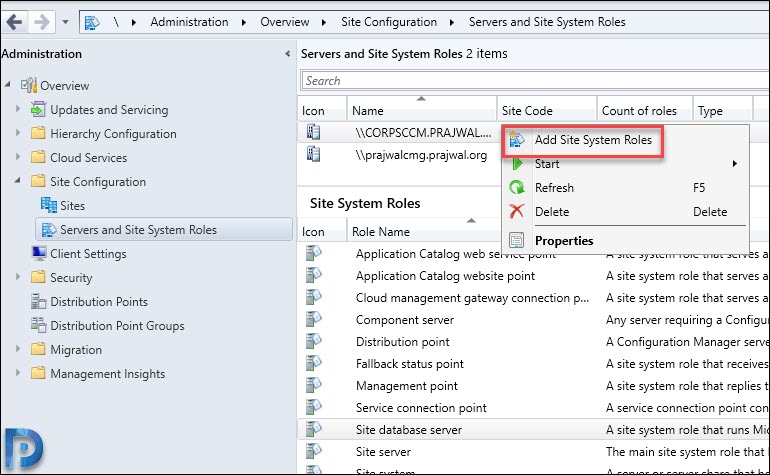
Task: Click the Site Configuration breadcrumb
Action: tap(388, 22)
